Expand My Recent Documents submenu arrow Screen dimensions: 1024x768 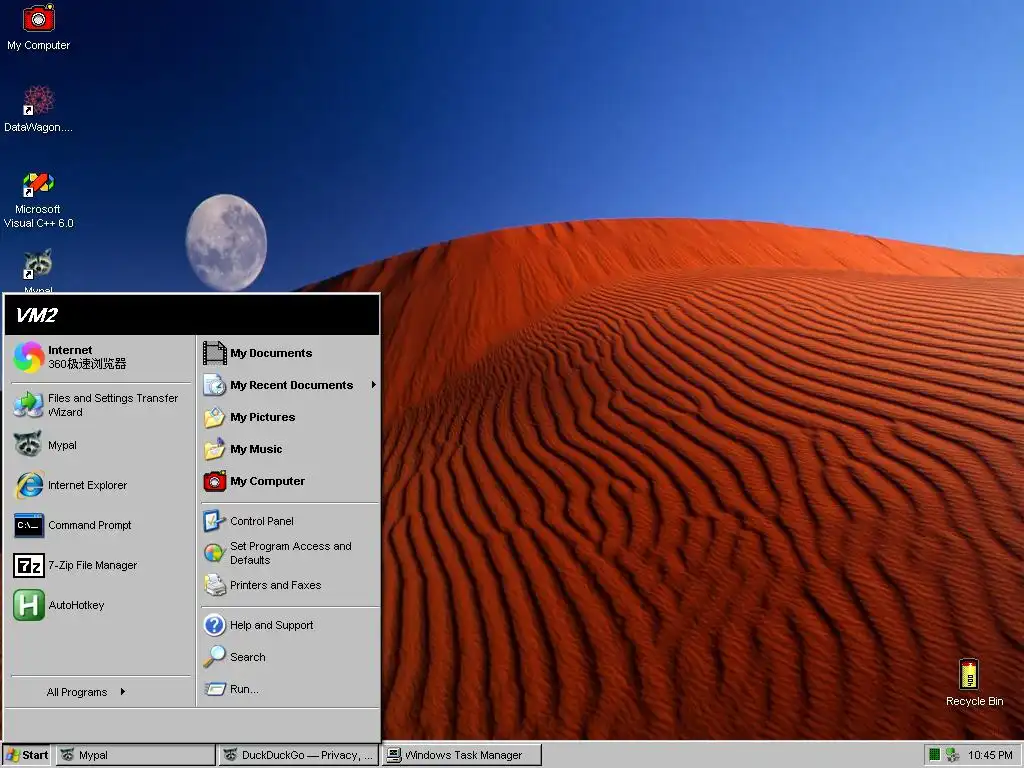[x=374, y=385]
